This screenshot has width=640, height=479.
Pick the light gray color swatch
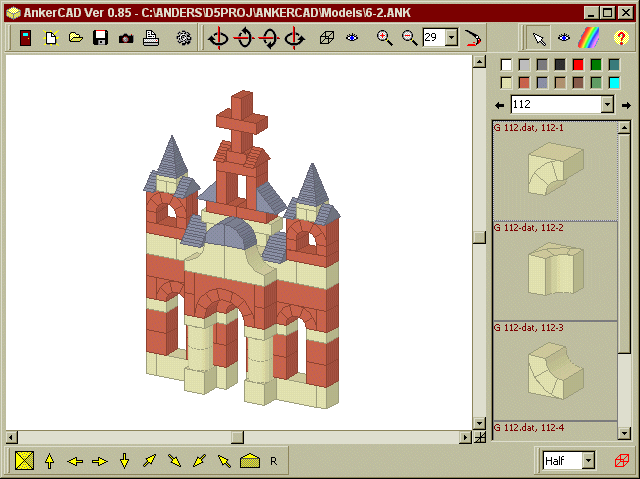524,64
